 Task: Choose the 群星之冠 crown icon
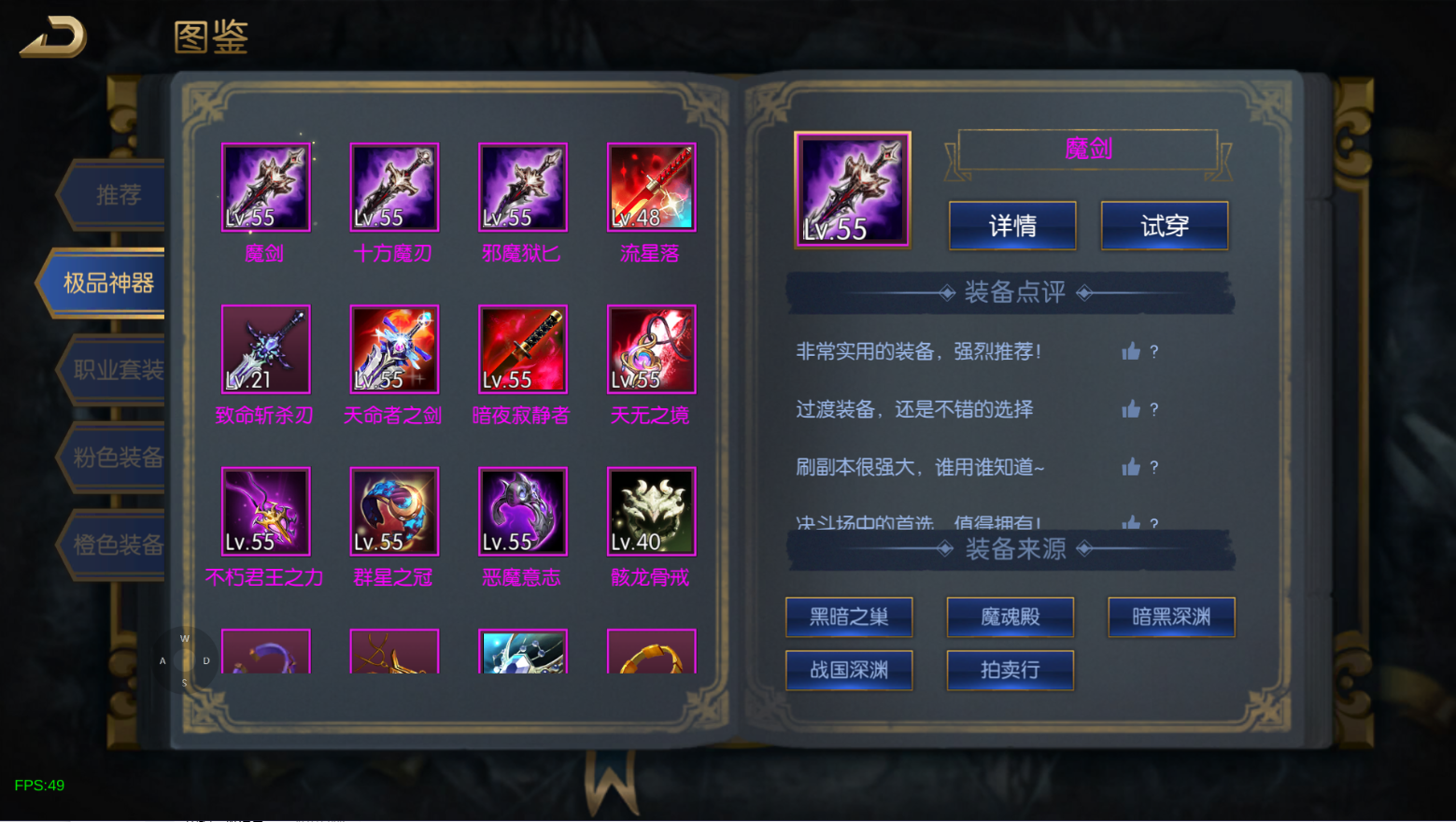[x=394, y=512]
